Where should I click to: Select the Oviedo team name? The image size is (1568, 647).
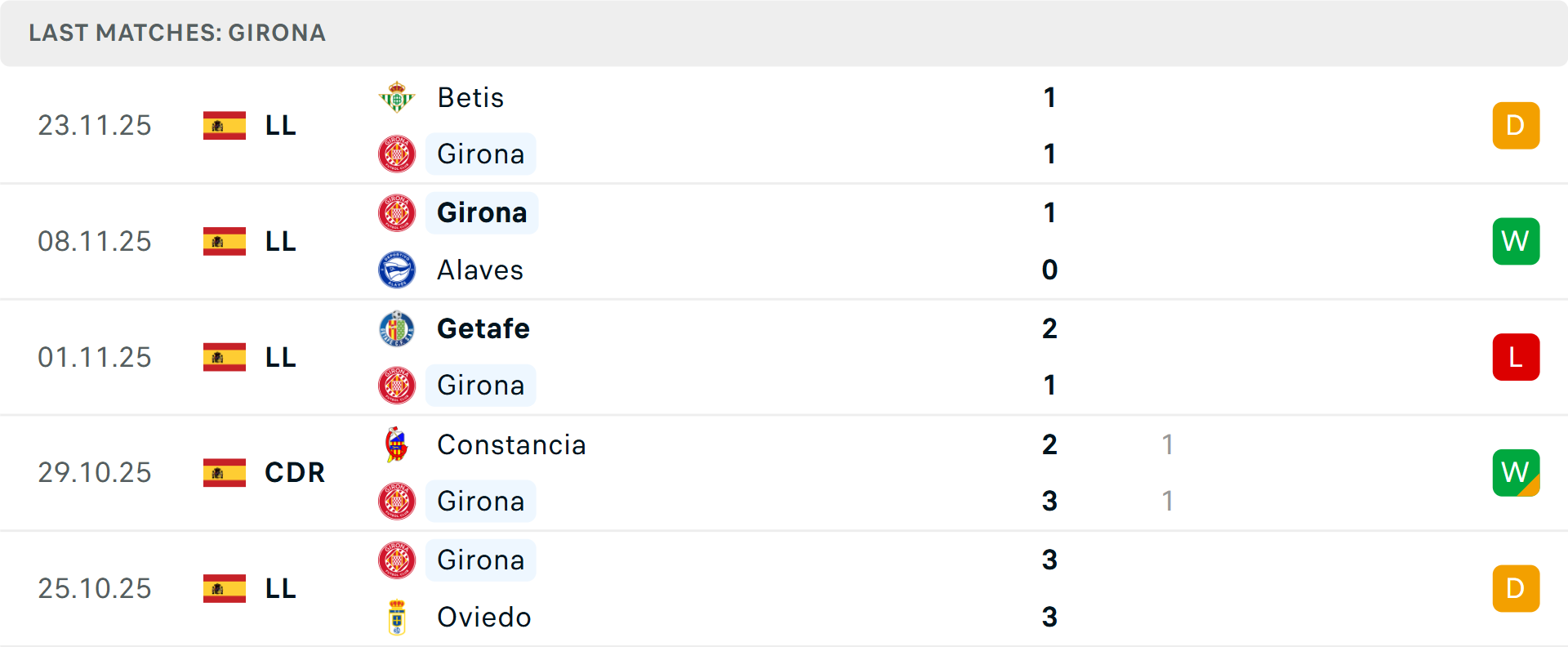[484, 617]
